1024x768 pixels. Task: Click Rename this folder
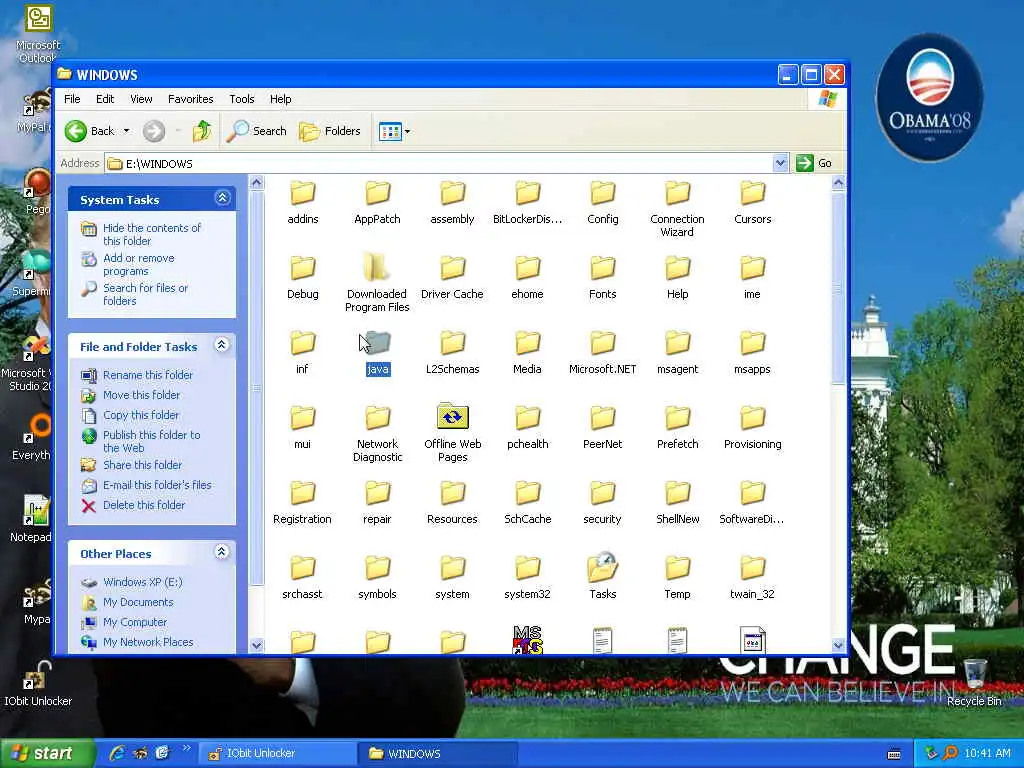(148, 375)
